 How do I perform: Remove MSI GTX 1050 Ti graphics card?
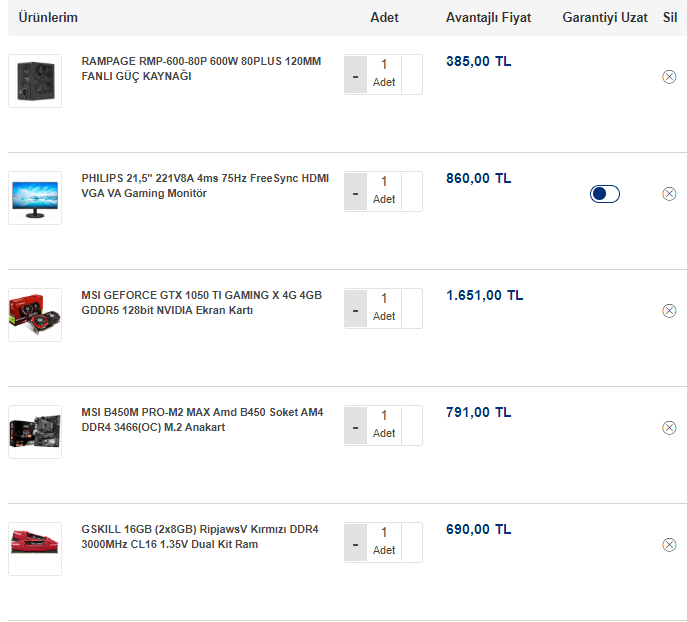coord(669,311)
